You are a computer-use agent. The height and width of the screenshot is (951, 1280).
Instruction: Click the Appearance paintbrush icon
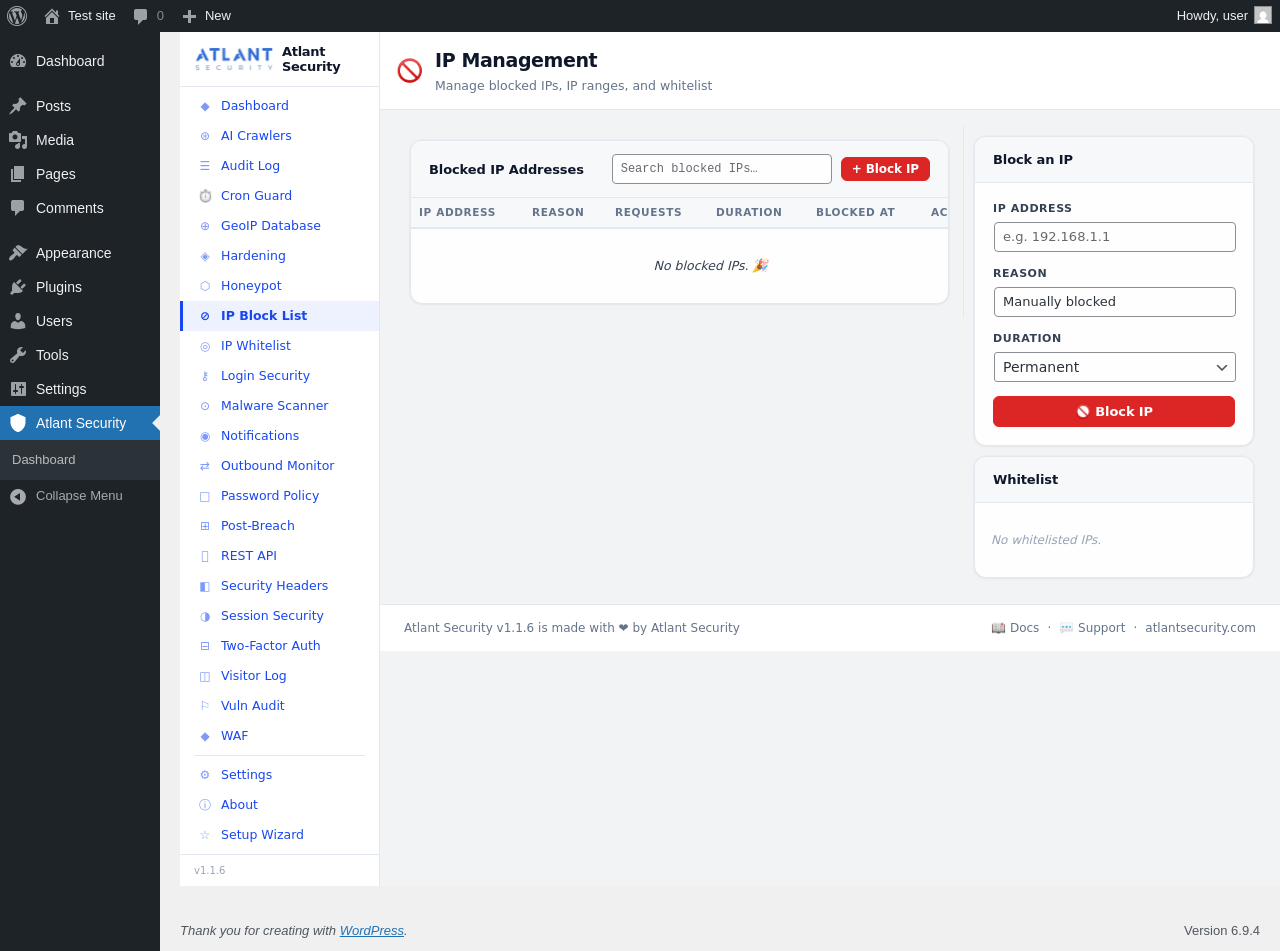(x=18, y=253)
